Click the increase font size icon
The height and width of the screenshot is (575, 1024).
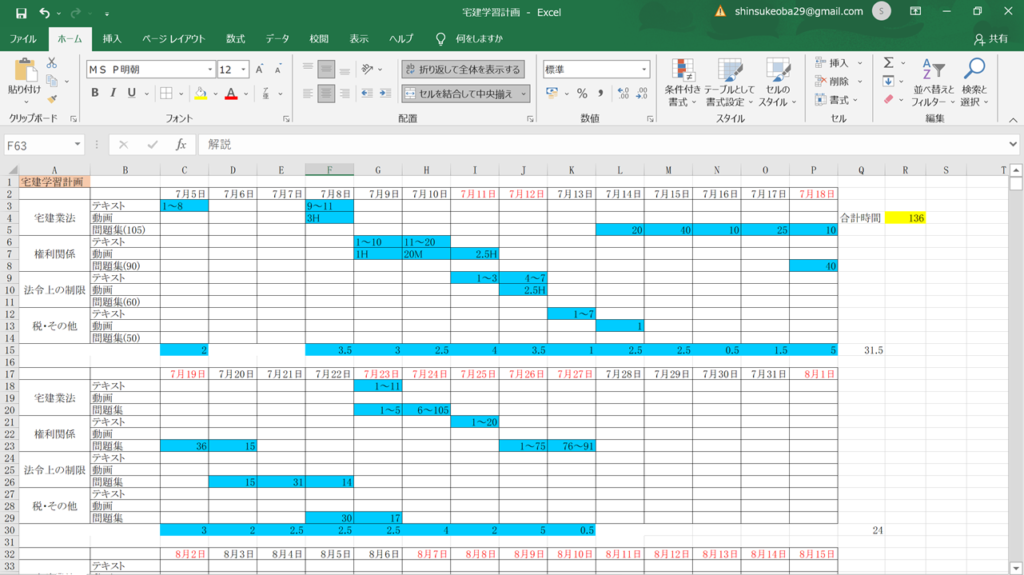[260, 69]
